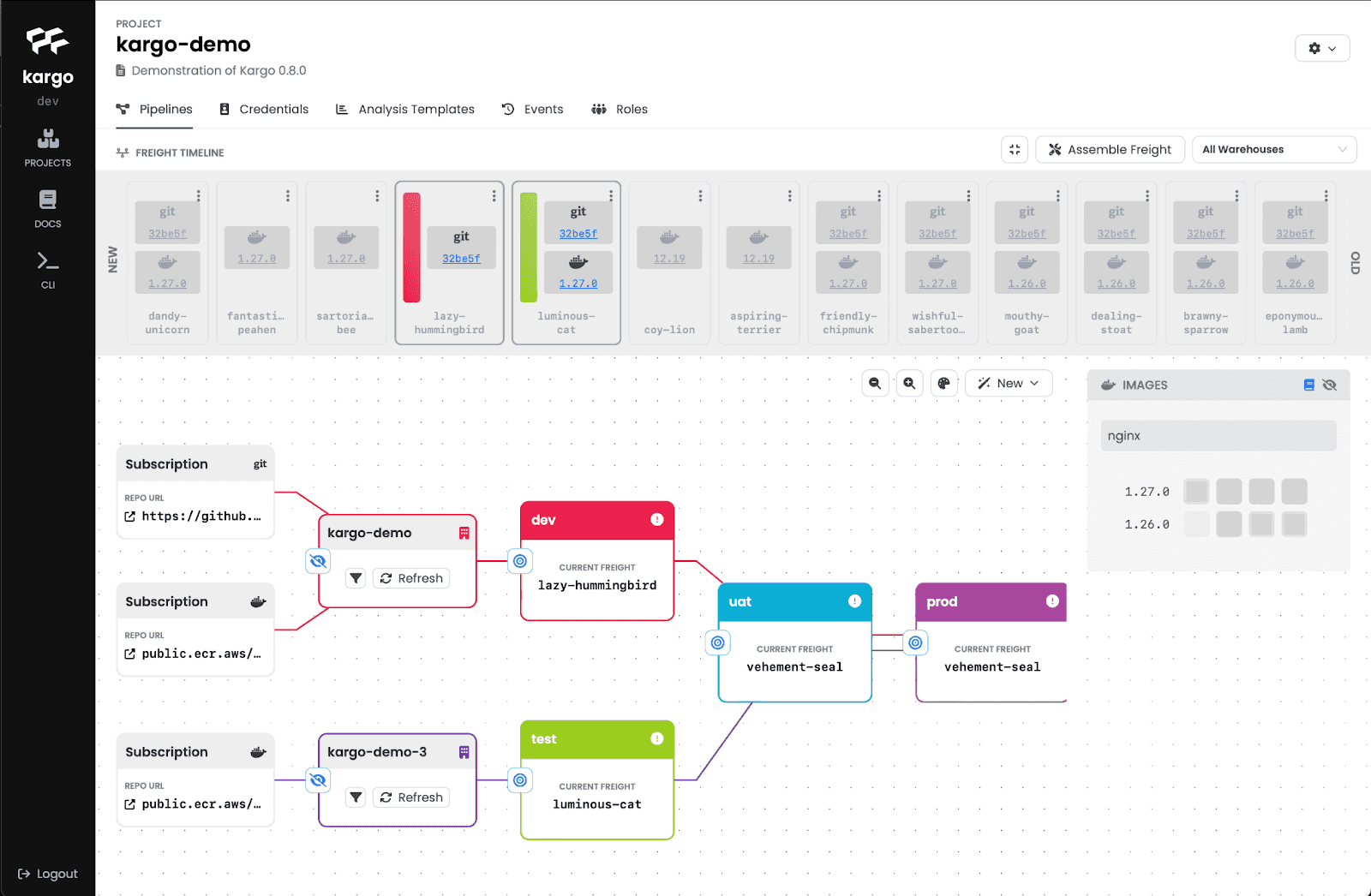Click the filter icon on kargo-demo warehouse
Screen dimensions: 1371x896
(x=356, y=578)
